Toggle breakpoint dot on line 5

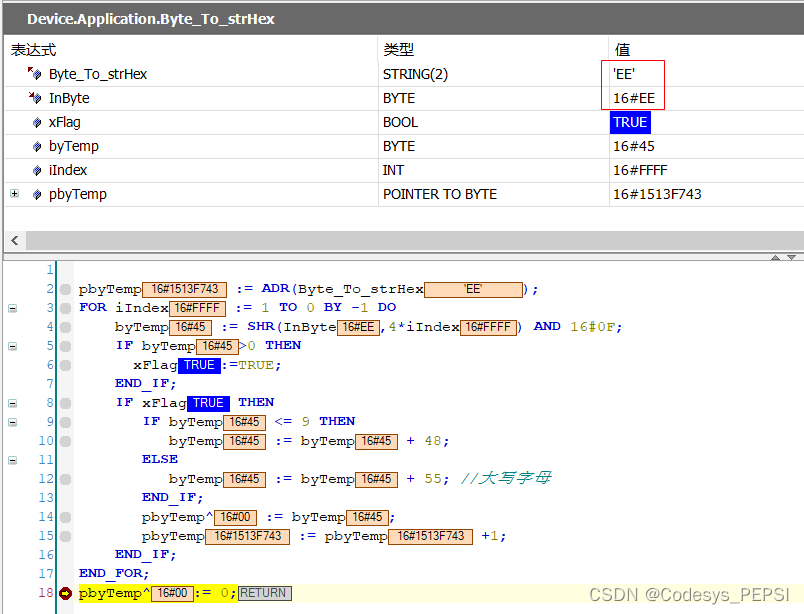click(65, 346)
